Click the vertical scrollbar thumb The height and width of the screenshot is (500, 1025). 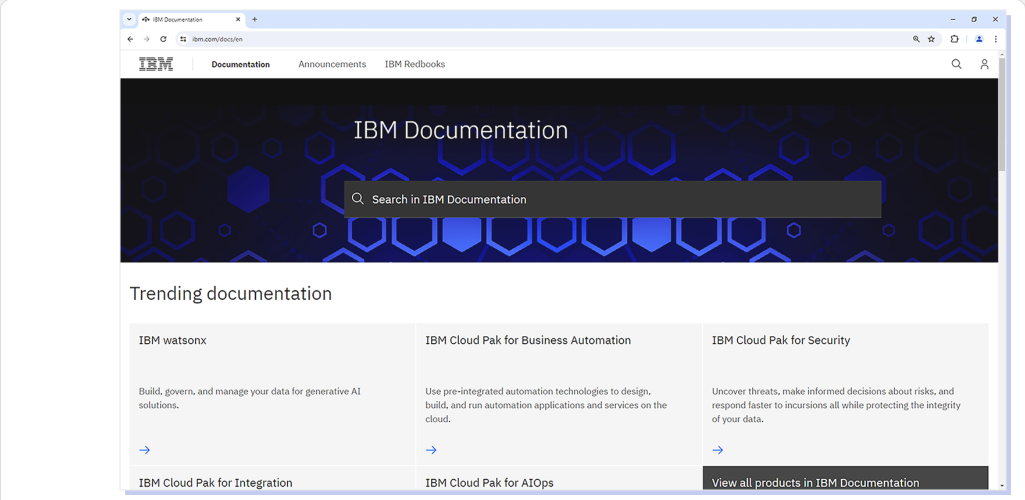point(1002,114)
